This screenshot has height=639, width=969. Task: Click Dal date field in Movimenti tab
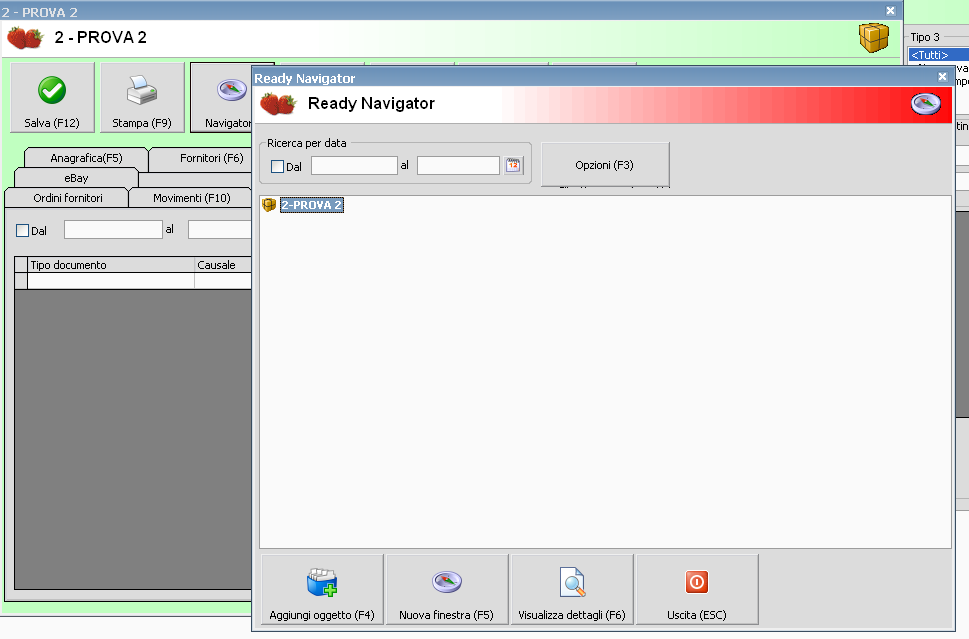113,230
